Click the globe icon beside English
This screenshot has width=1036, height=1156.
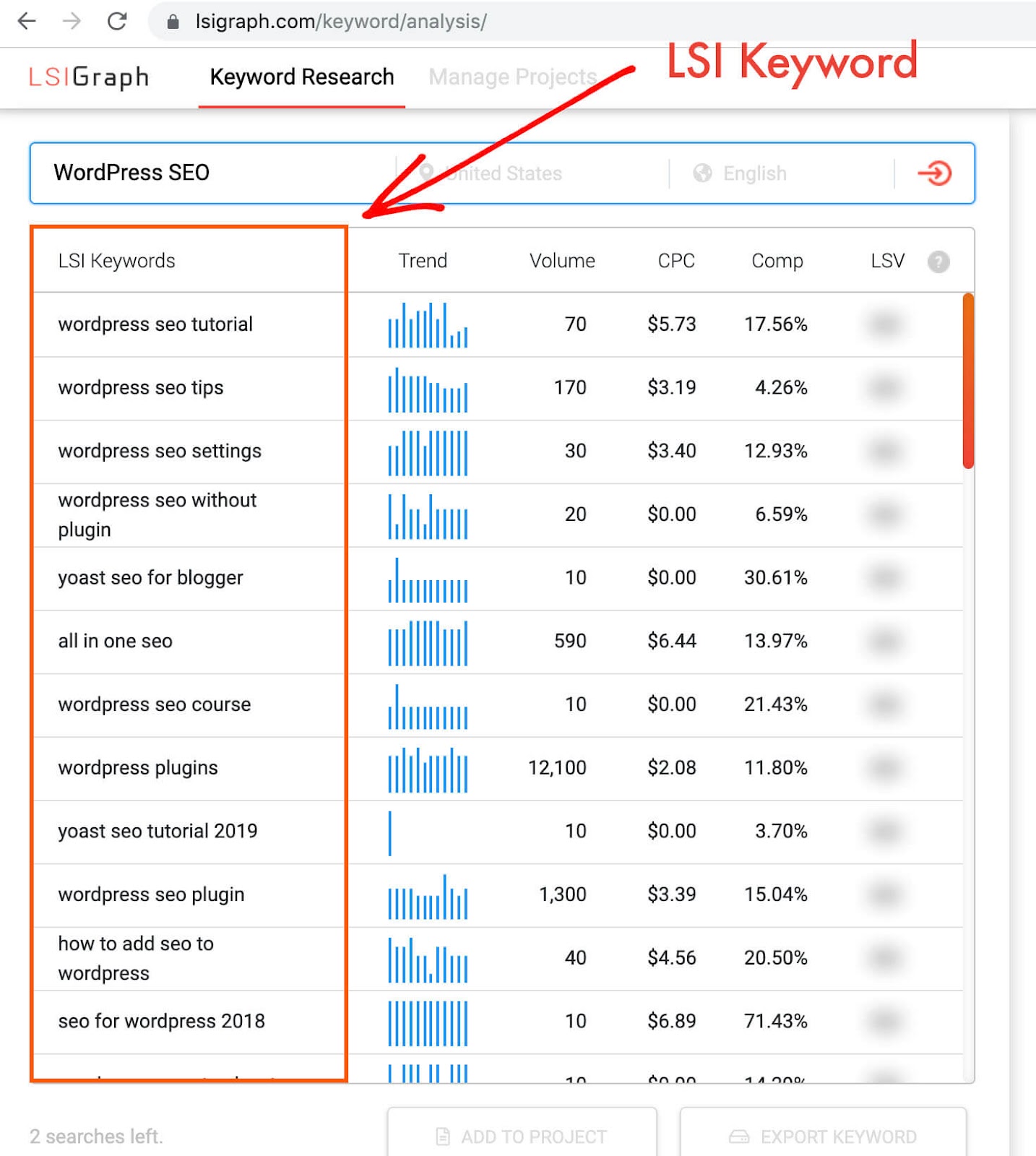tap(702, 173)
